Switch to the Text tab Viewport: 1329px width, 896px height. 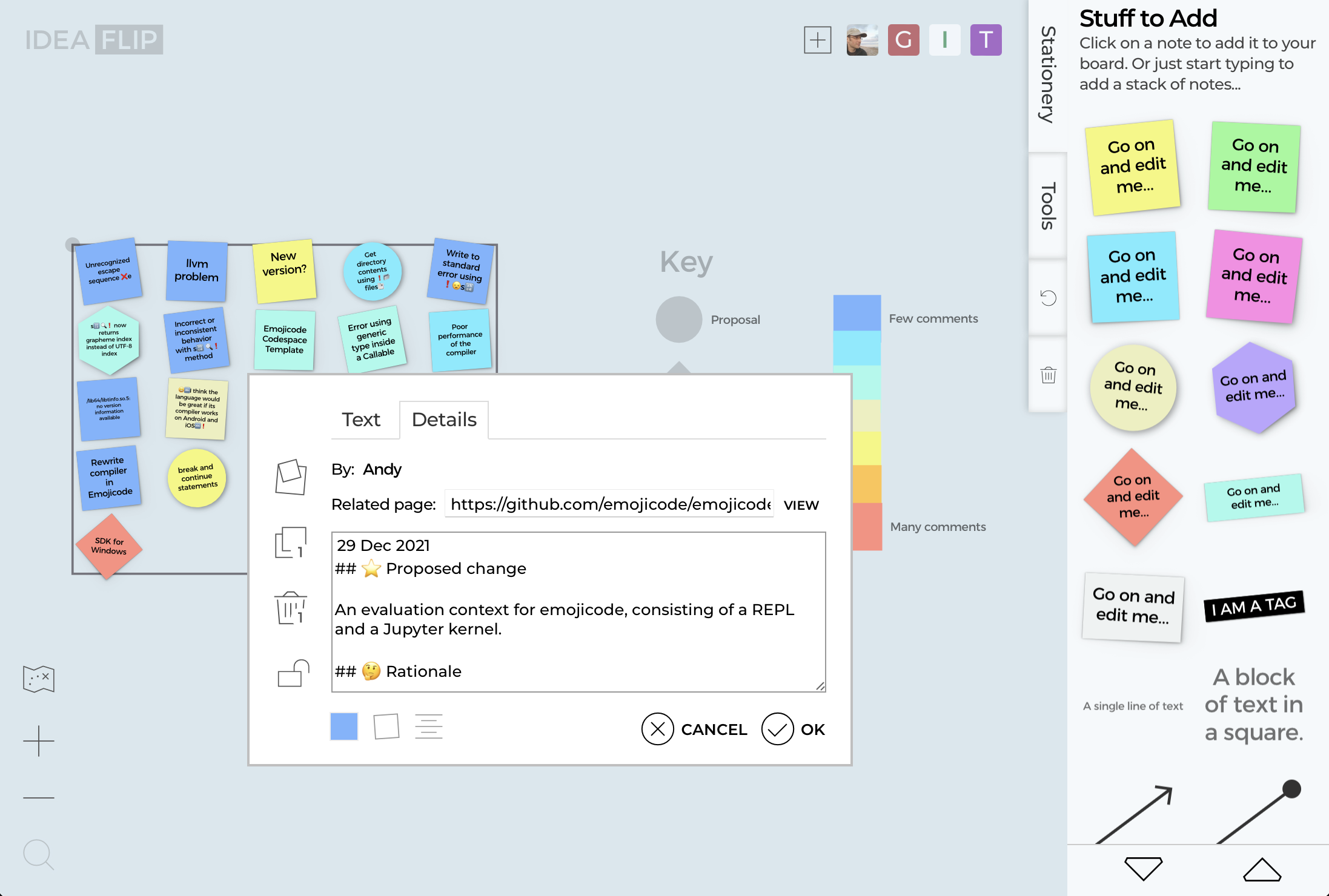click(361, 420)
